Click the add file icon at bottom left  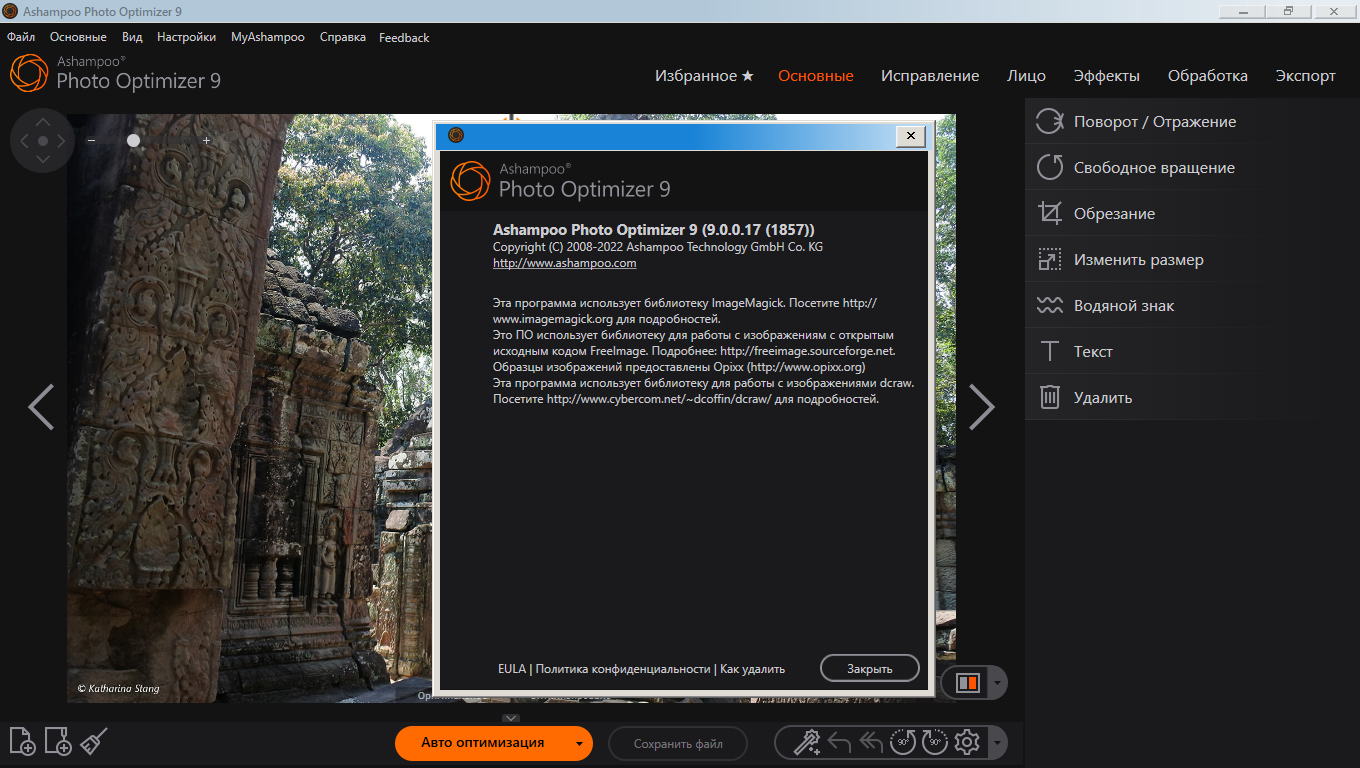pyautogui.click(x=22, y=741)
